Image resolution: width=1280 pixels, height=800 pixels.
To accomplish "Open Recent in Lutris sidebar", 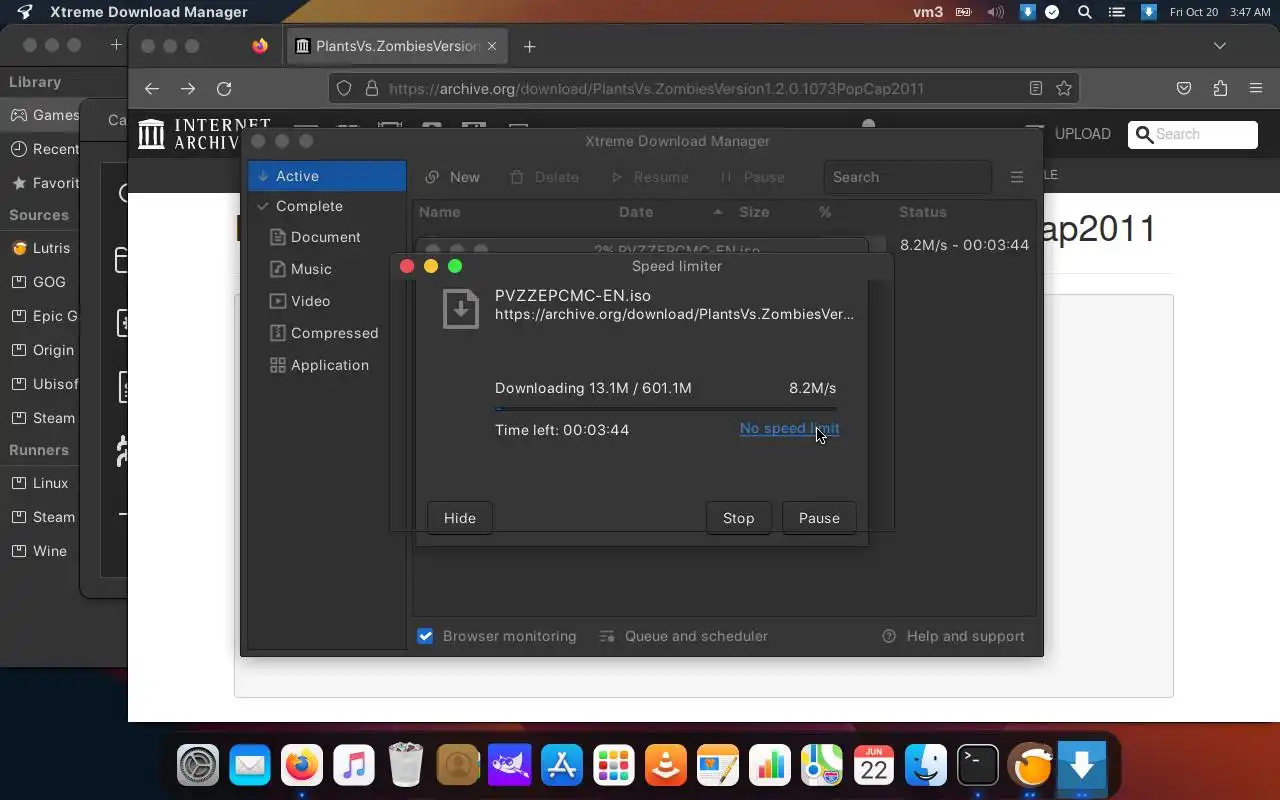I will (x=44, y=149).
